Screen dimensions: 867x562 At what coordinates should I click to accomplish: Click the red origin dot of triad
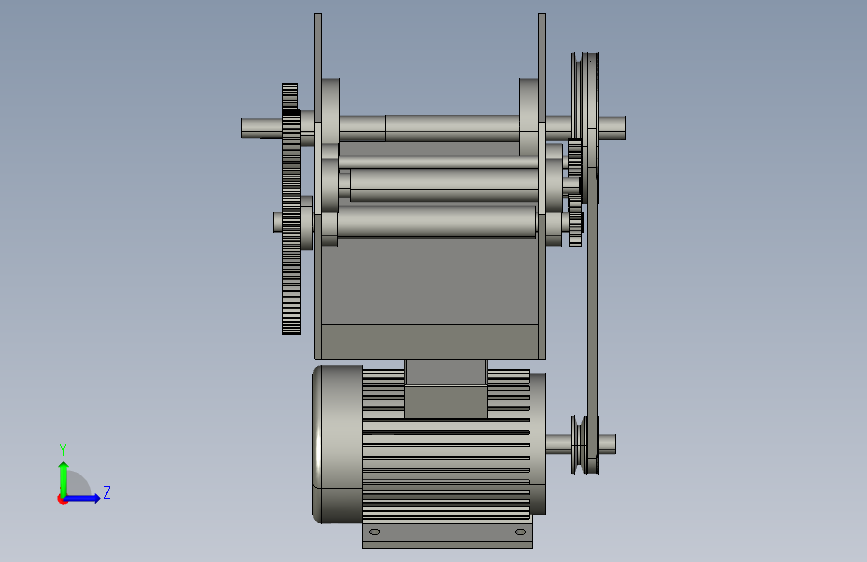coord(62,499)
